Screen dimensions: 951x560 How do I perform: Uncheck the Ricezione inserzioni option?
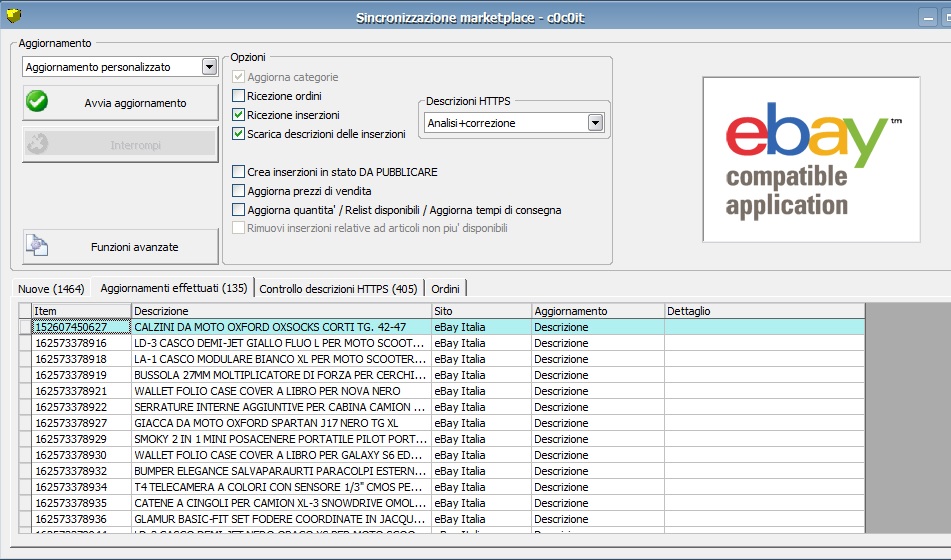(238, 115)
